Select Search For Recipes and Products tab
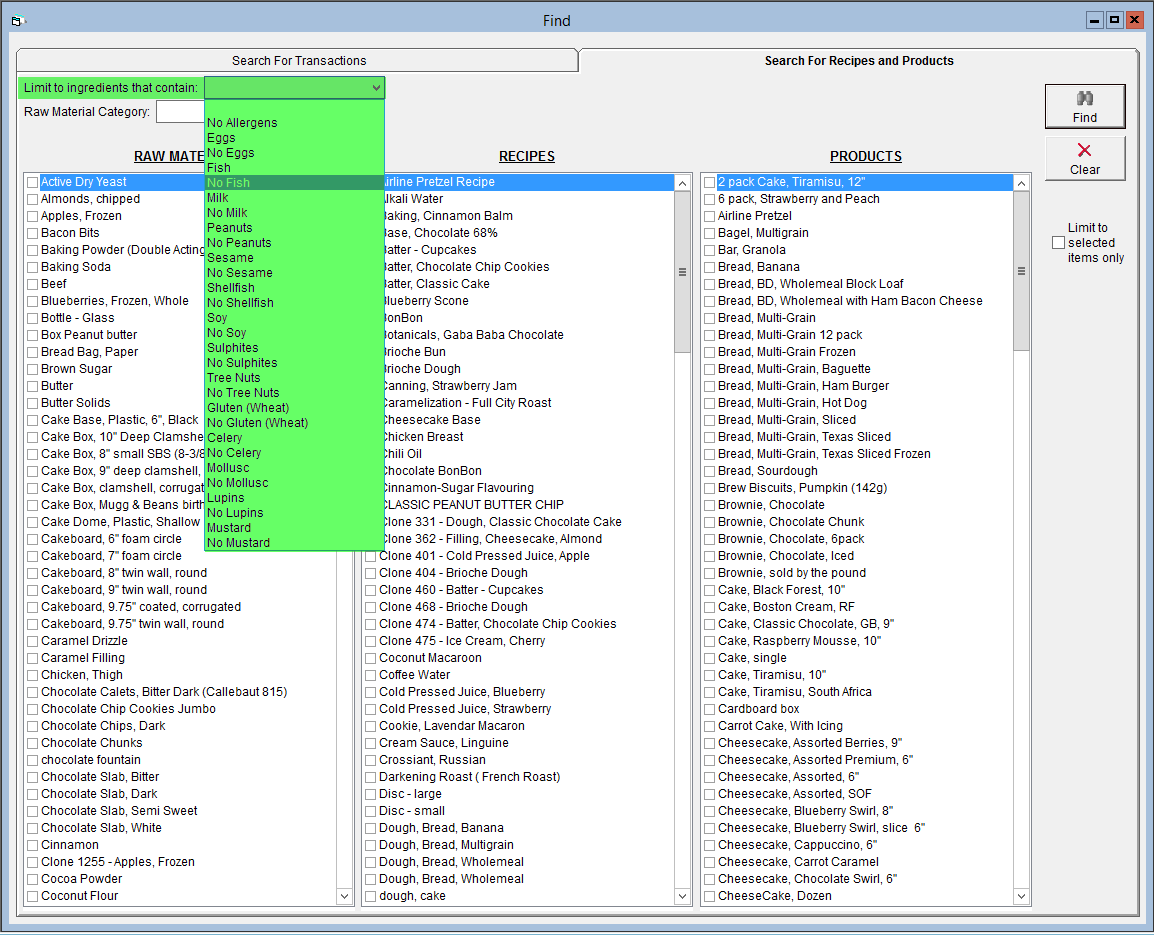This screenshot has width=1154, height=935. (858, 61)
